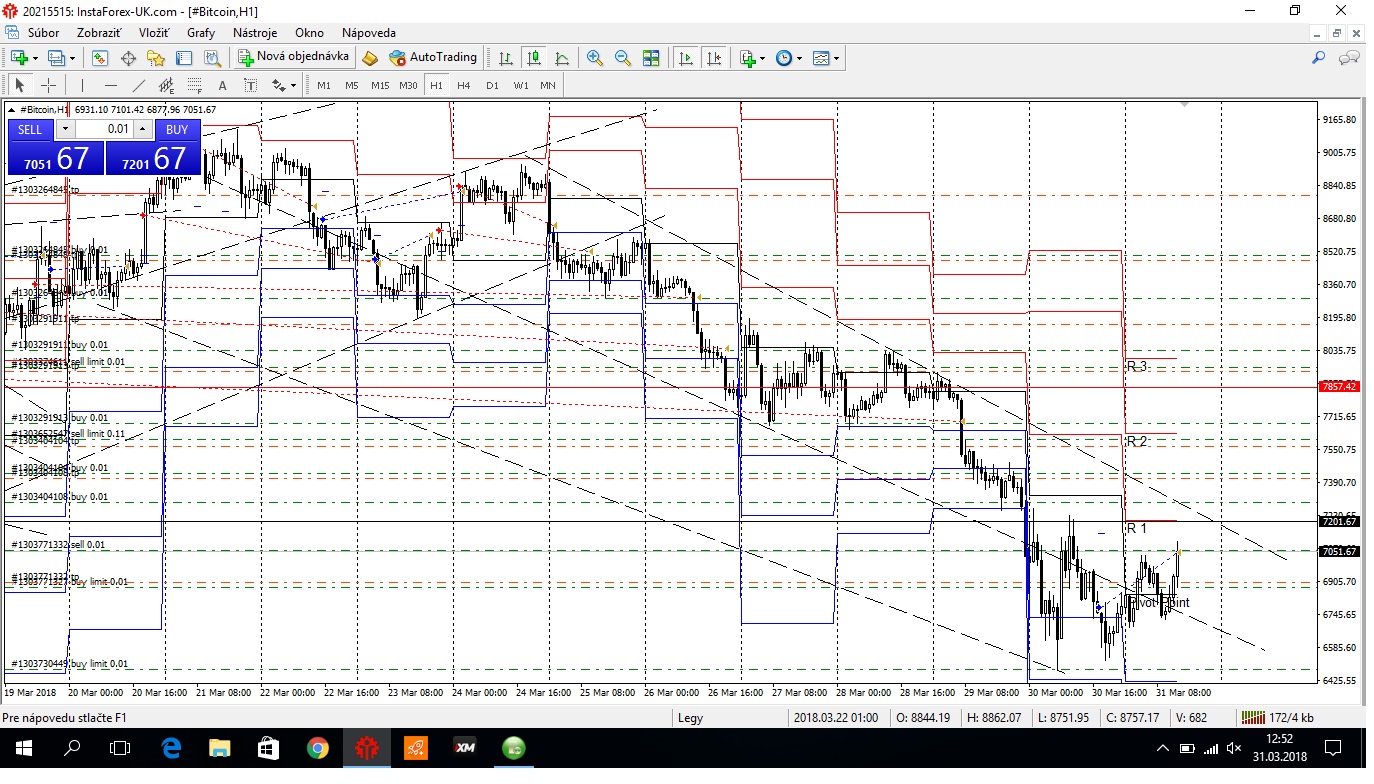
Task: Click the BUY button in trade panel
Action: click(x=177, y=130)
